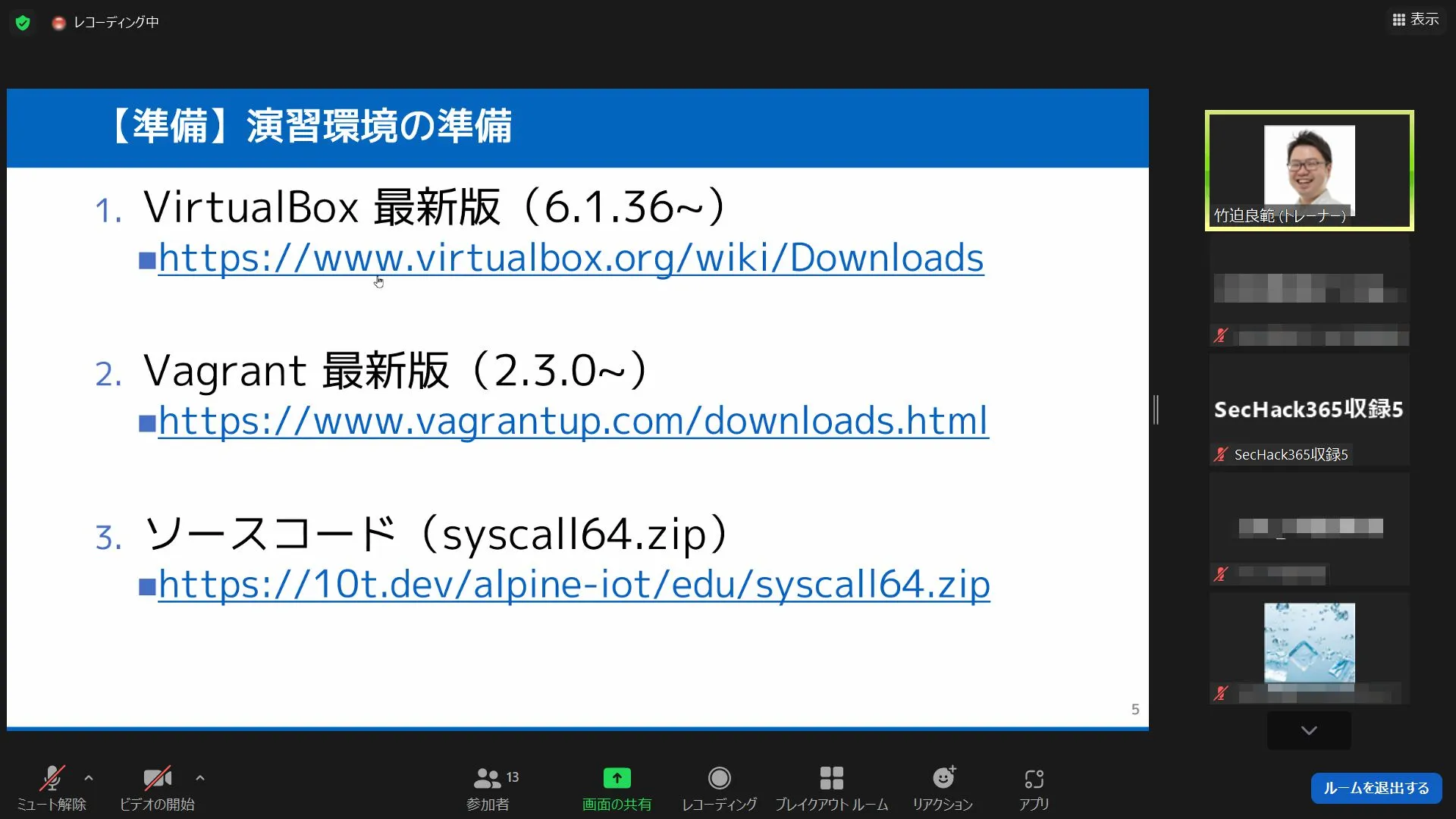Click the panel divider handle beside slide
1456x819 pixels.
pyautogui.click(x=1156, y=409)
